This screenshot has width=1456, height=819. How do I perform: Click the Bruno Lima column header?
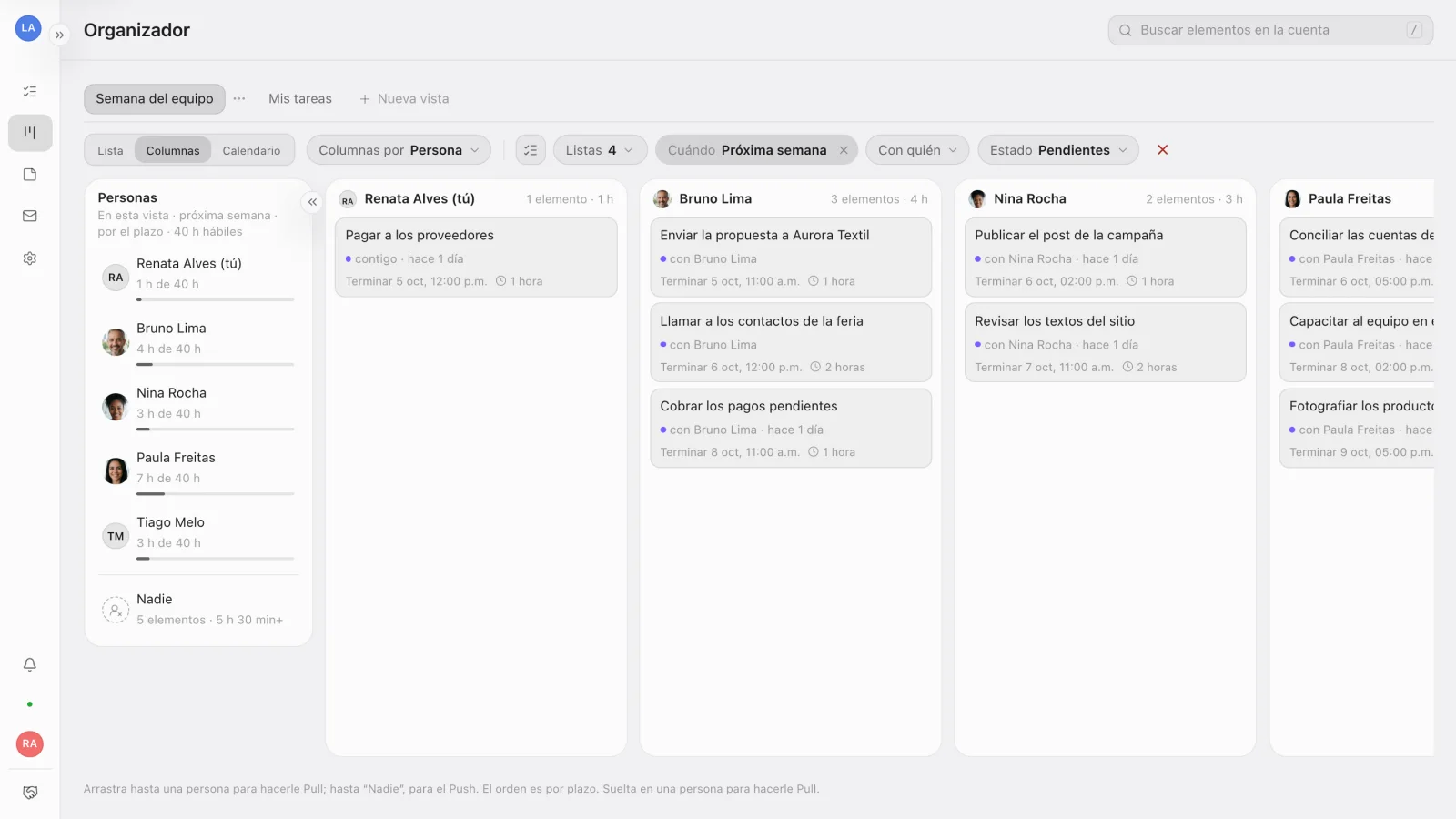pos(791,198)
